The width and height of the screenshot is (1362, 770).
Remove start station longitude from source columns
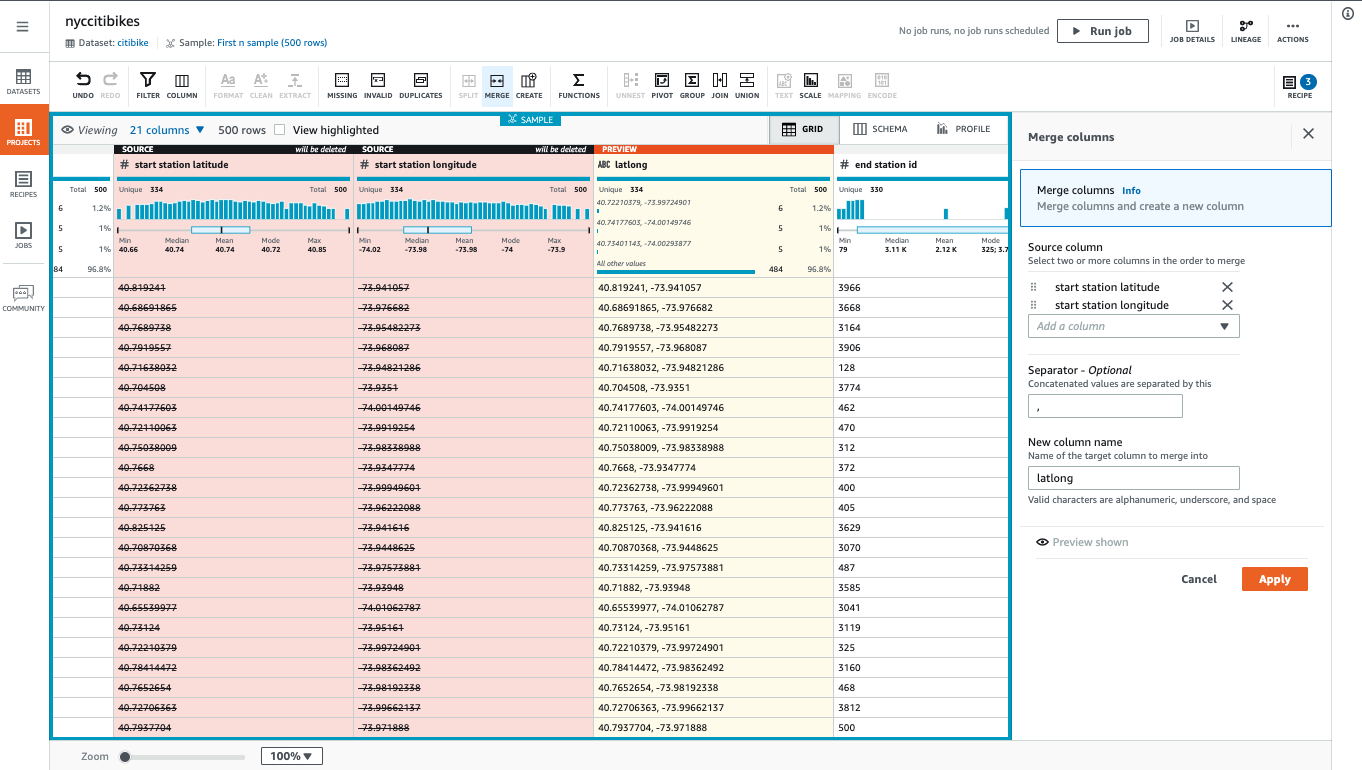[x=1227, y=305]
